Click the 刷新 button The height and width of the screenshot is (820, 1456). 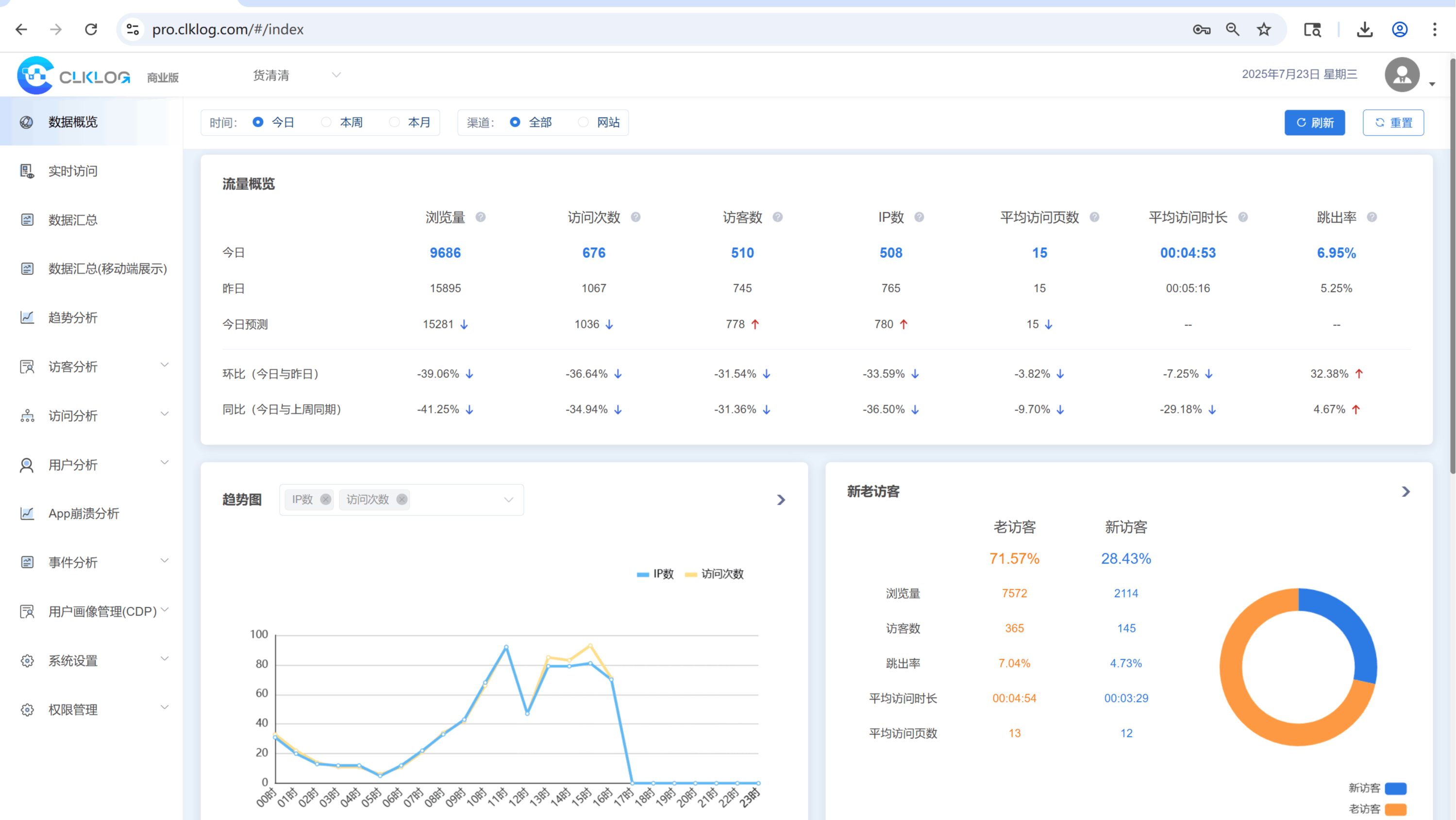pos(1314,123)
